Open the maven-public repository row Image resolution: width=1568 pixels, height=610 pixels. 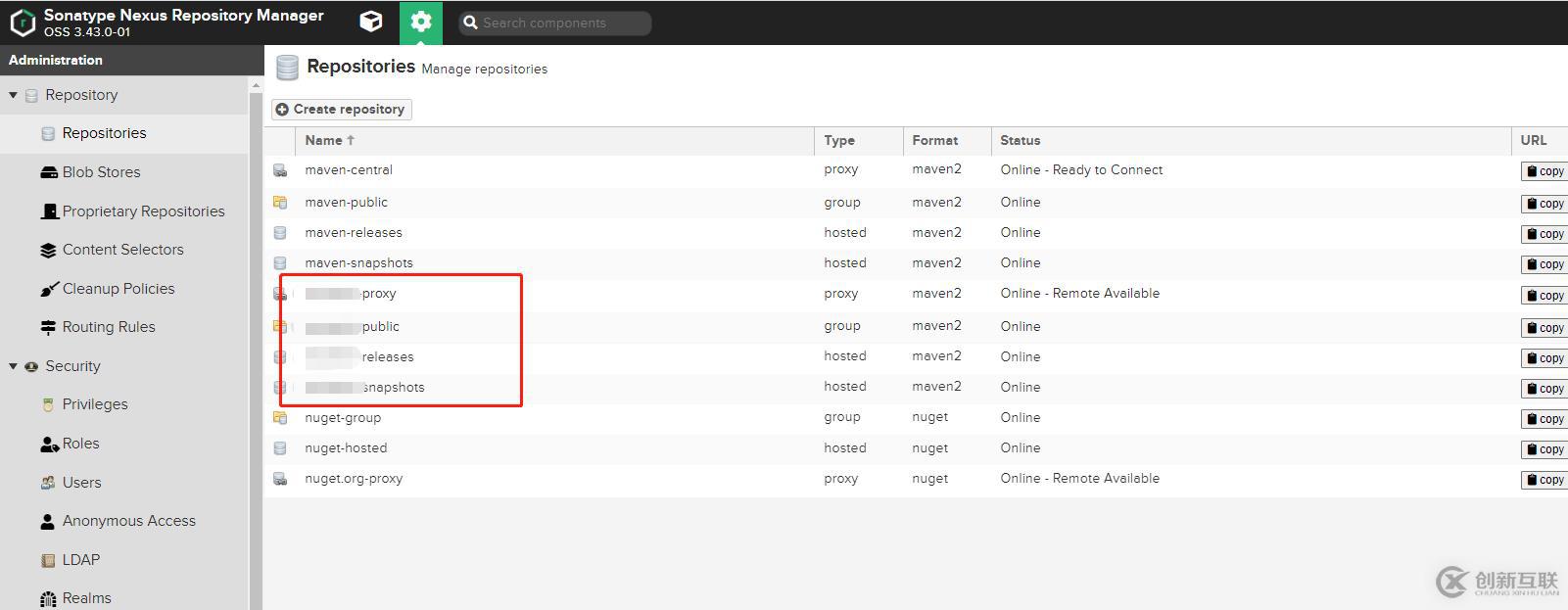tap(916, 203)
